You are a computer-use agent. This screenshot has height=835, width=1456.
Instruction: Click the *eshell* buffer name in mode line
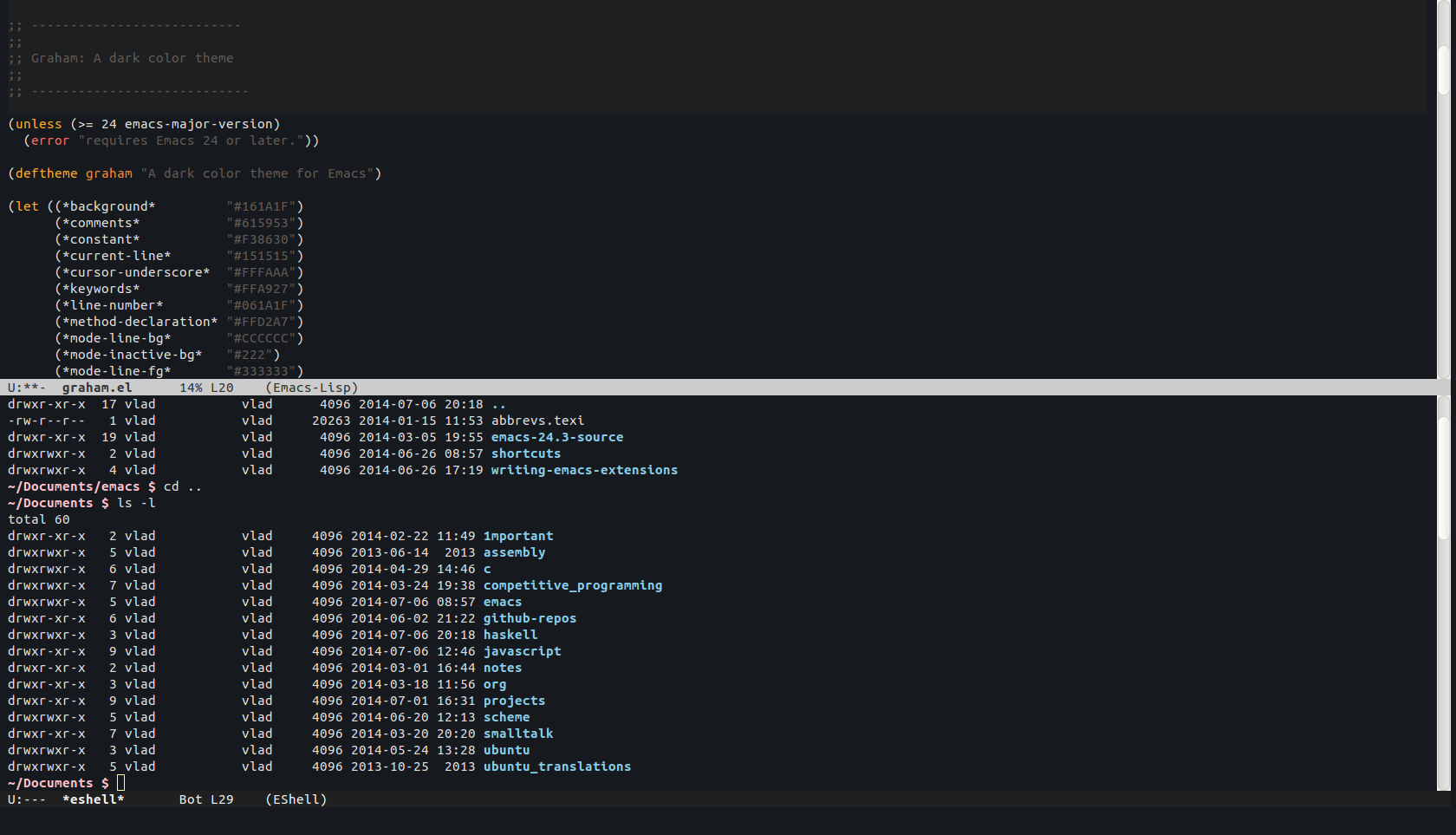pyautogui.click(x=93, y=799)
